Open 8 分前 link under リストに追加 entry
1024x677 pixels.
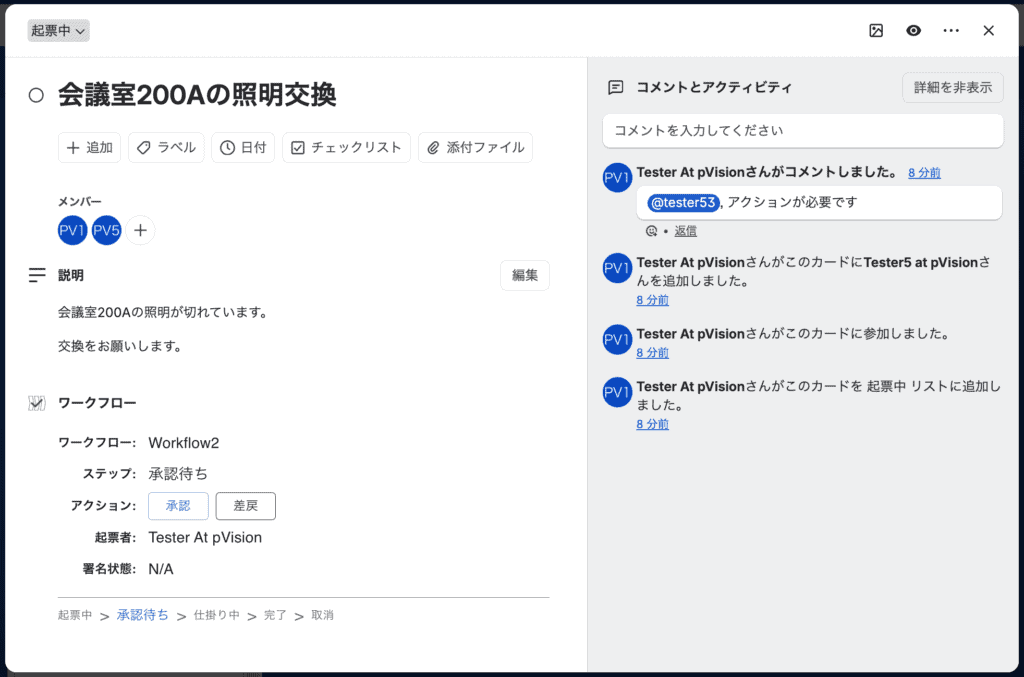(x=652, y=424)
